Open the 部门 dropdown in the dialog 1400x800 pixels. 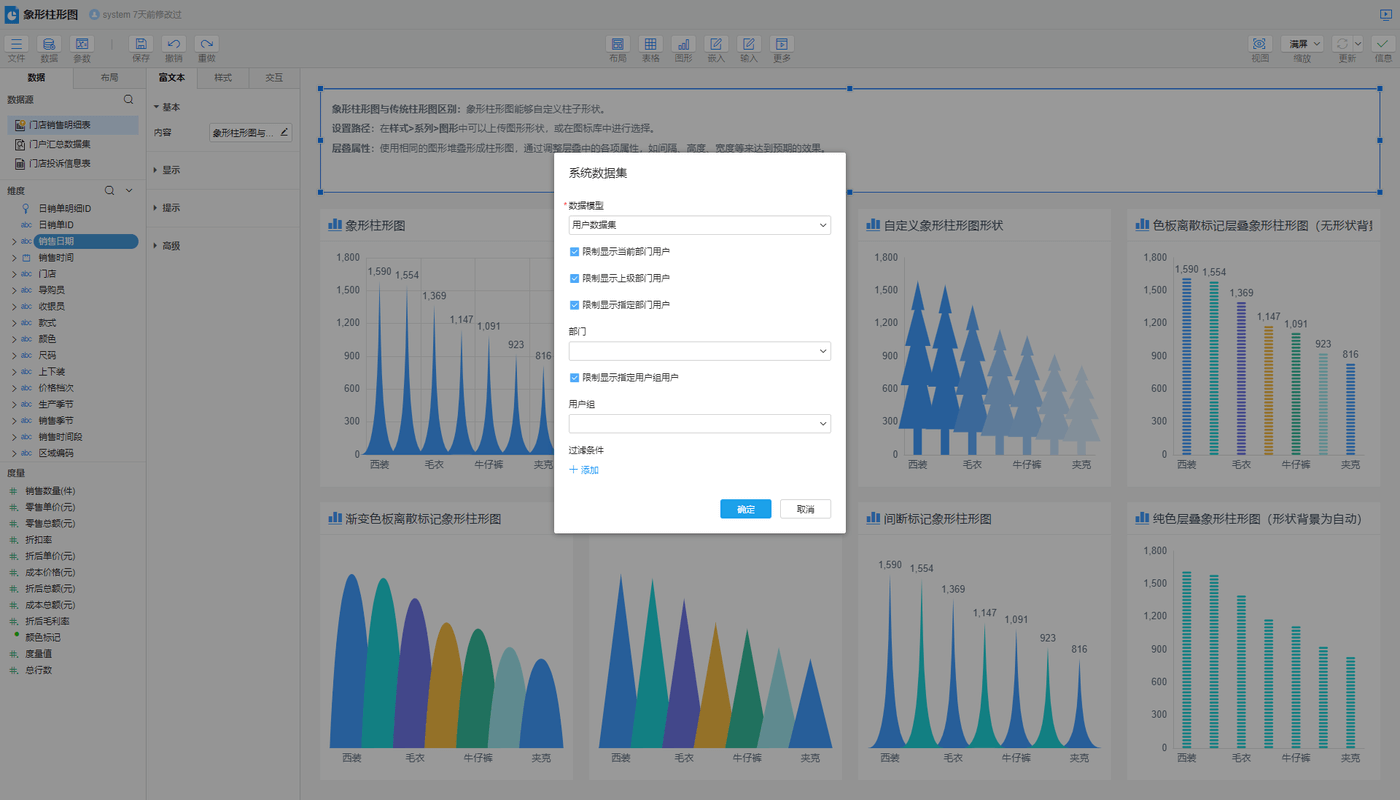tap(699, 351)
